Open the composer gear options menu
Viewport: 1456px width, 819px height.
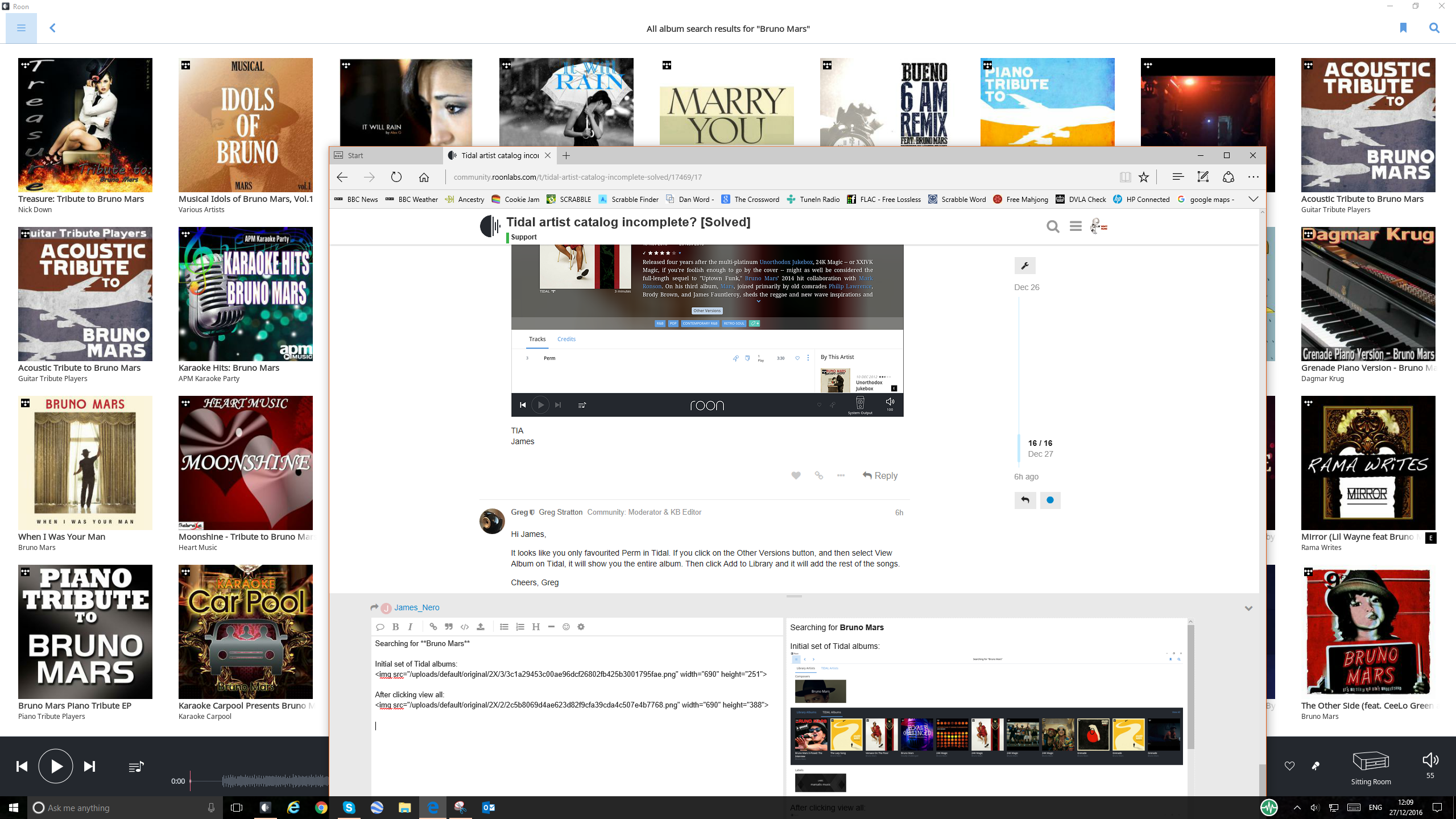[x=581, y=627]
